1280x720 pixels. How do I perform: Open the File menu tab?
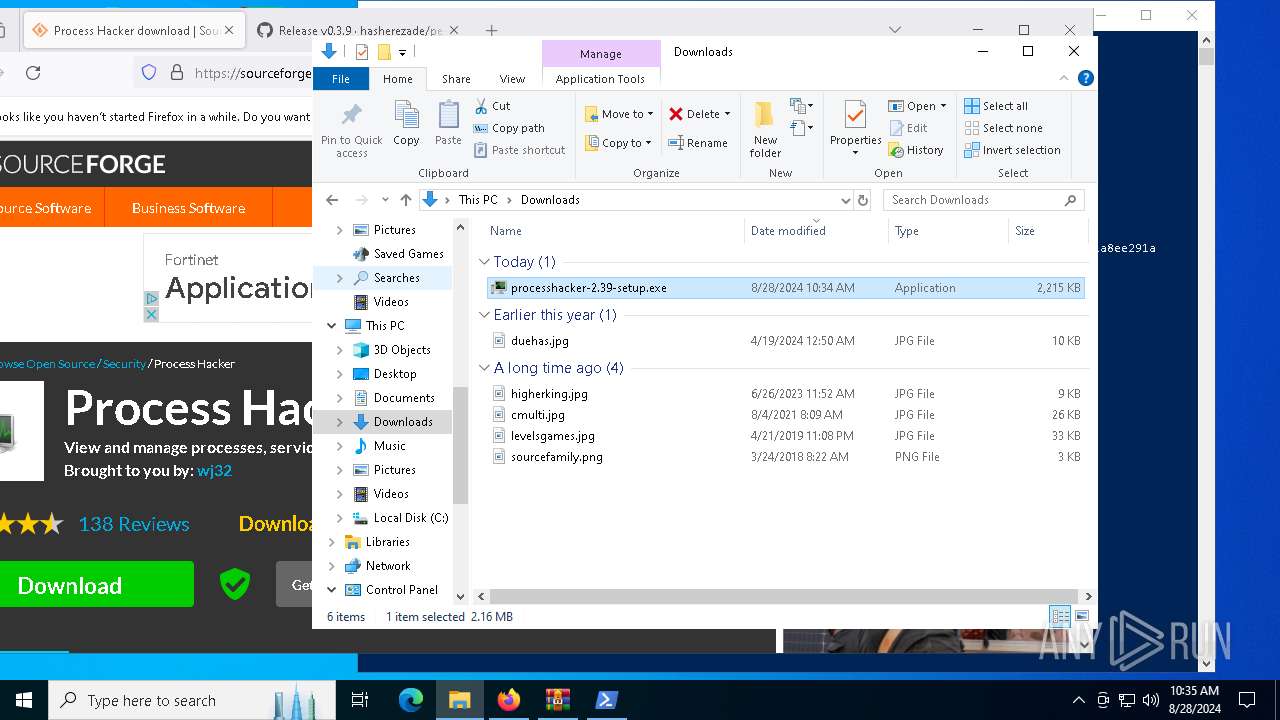[341, 79]
